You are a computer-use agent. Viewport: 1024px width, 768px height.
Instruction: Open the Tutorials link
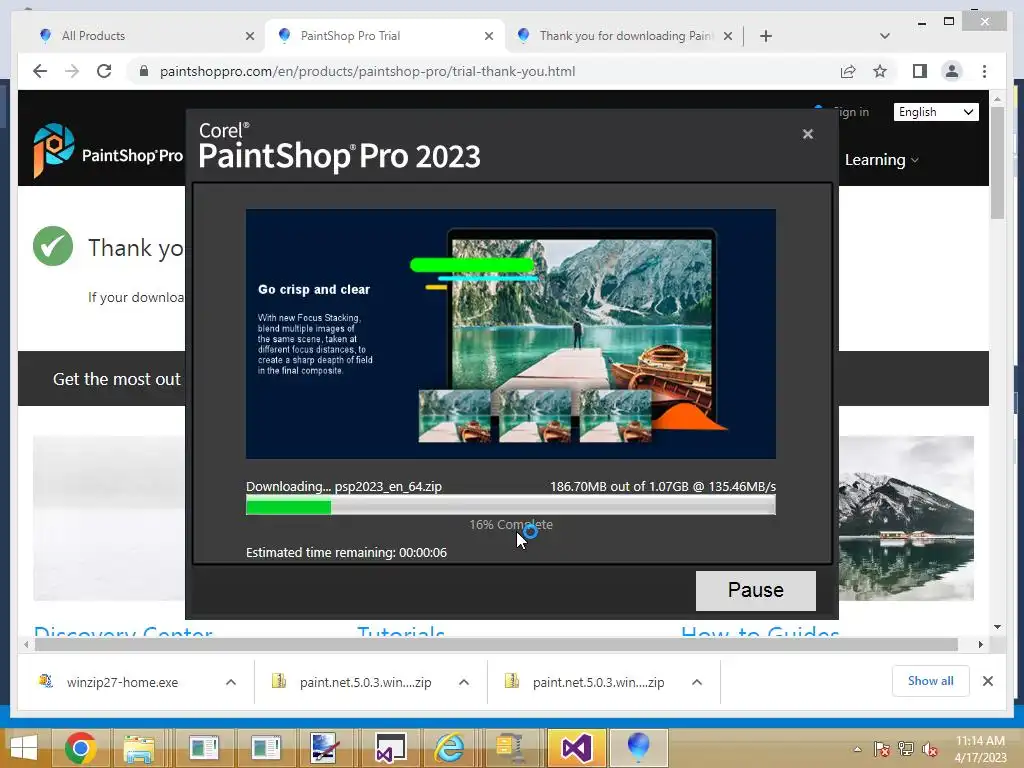[x=401, y=632]
